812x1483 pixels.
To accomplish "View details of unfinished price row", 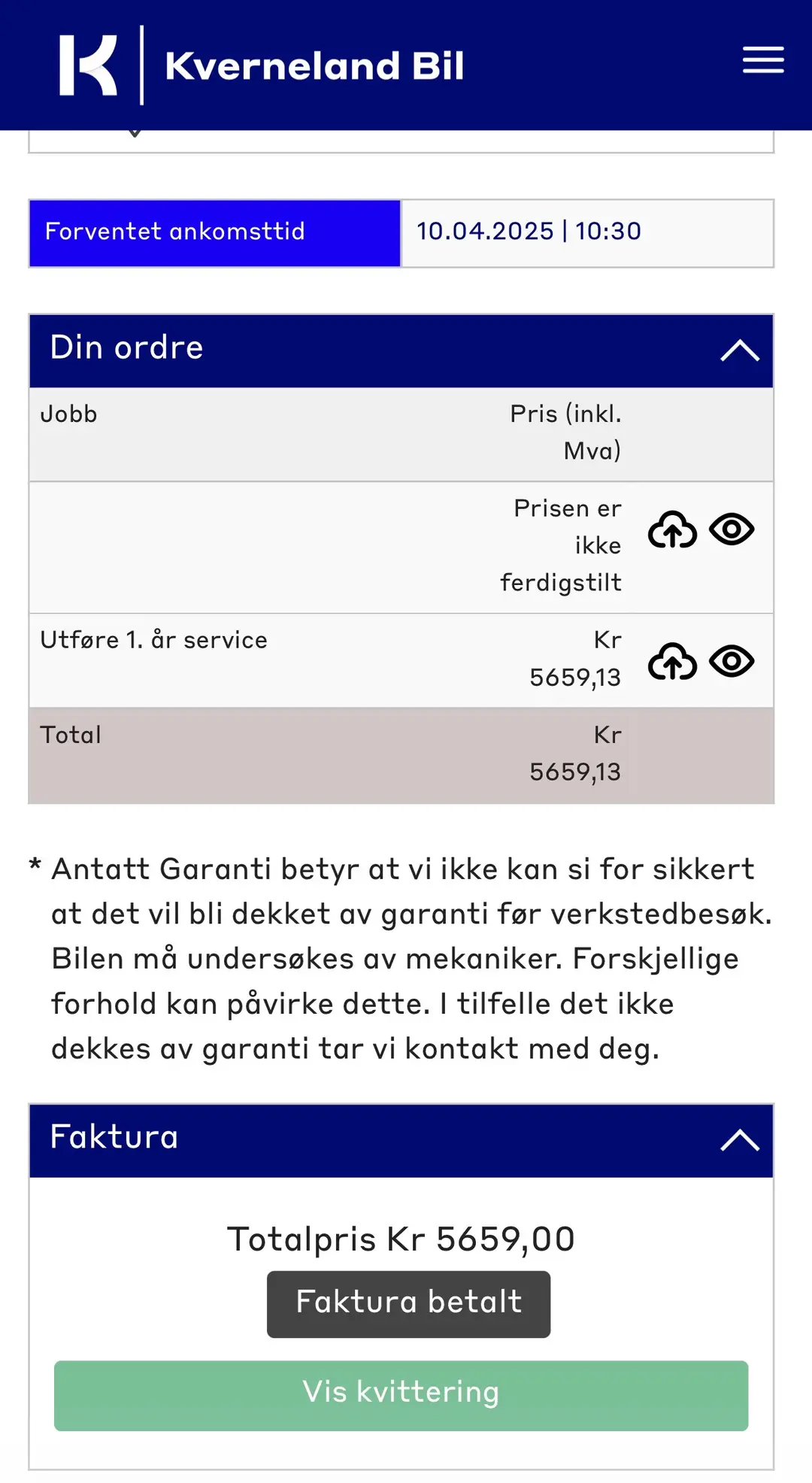I will pos(732,529).
